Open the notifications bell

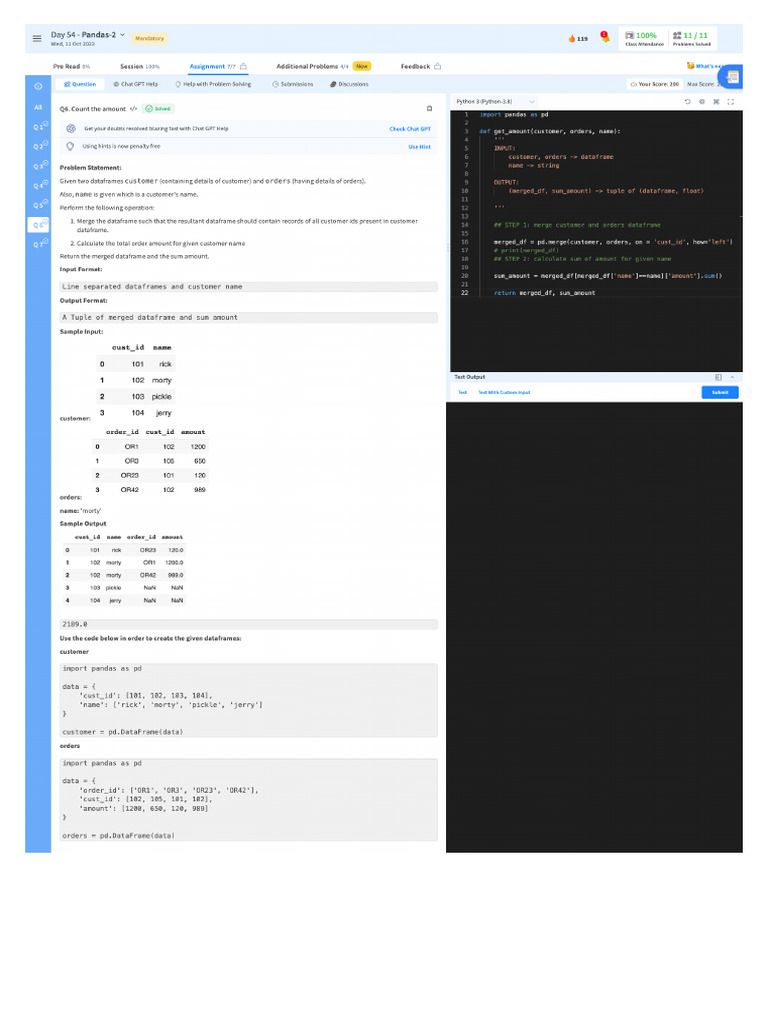(605, 37)
